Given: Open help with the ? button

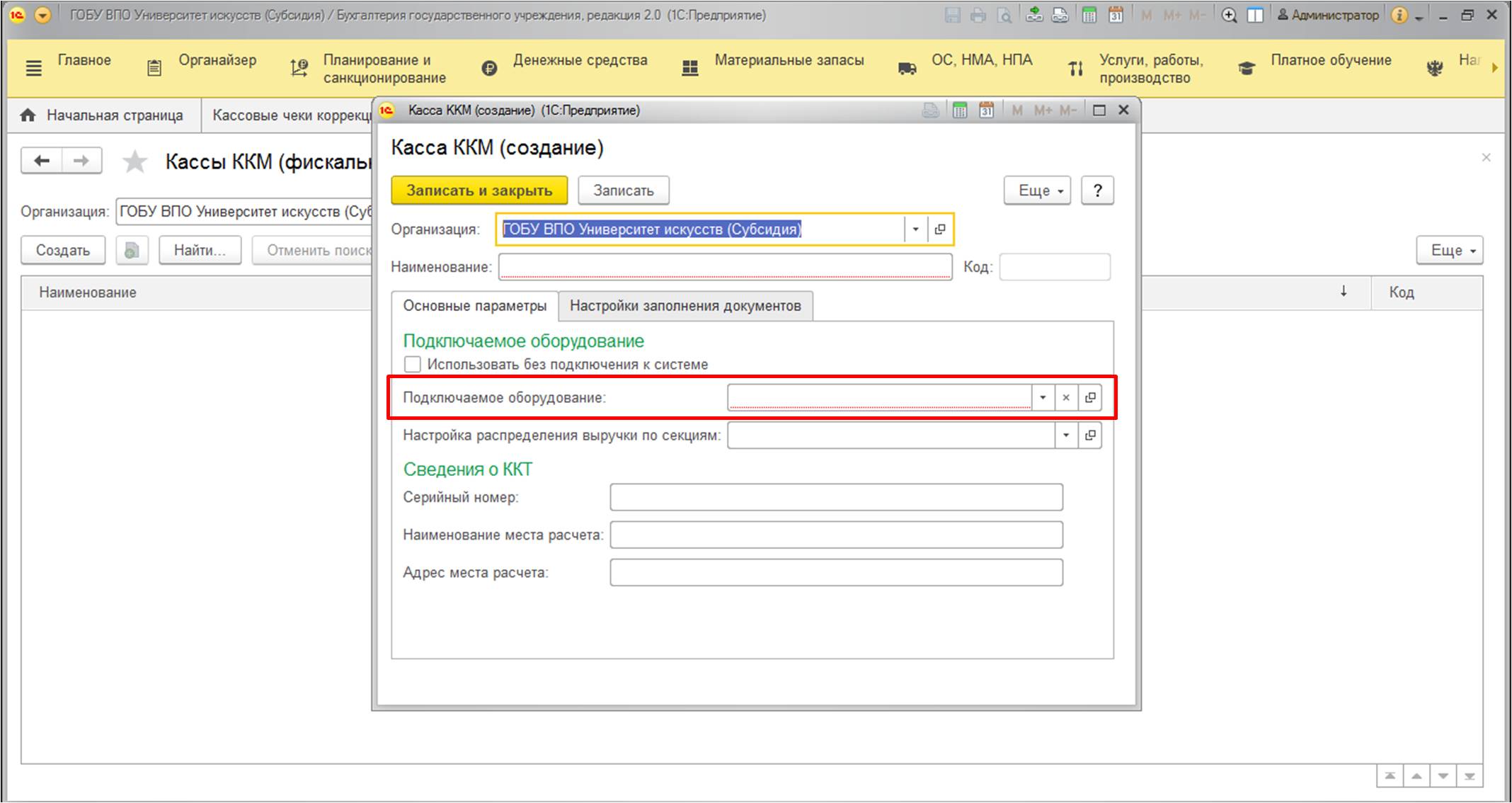Looking at the screenshot, I should tap(1097, 190).
